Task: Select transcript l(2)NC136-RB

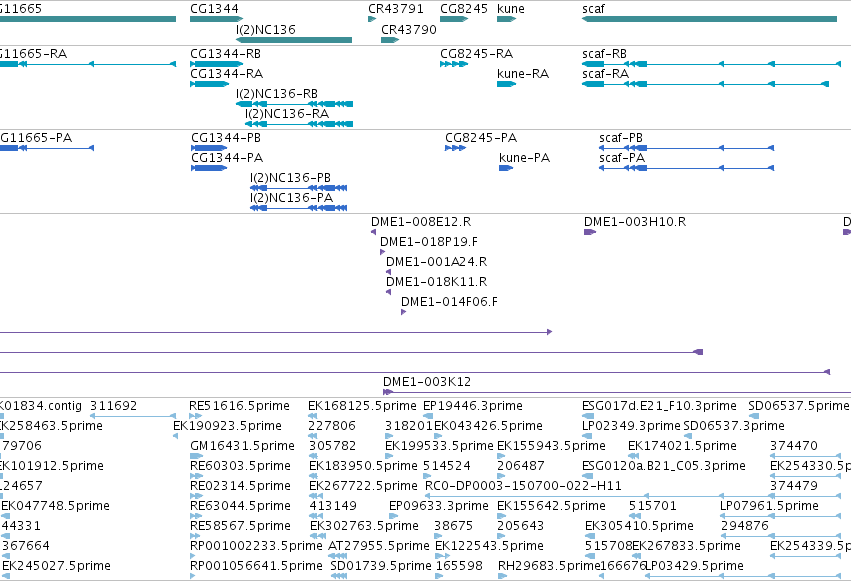Action: [x=295, y=104]
